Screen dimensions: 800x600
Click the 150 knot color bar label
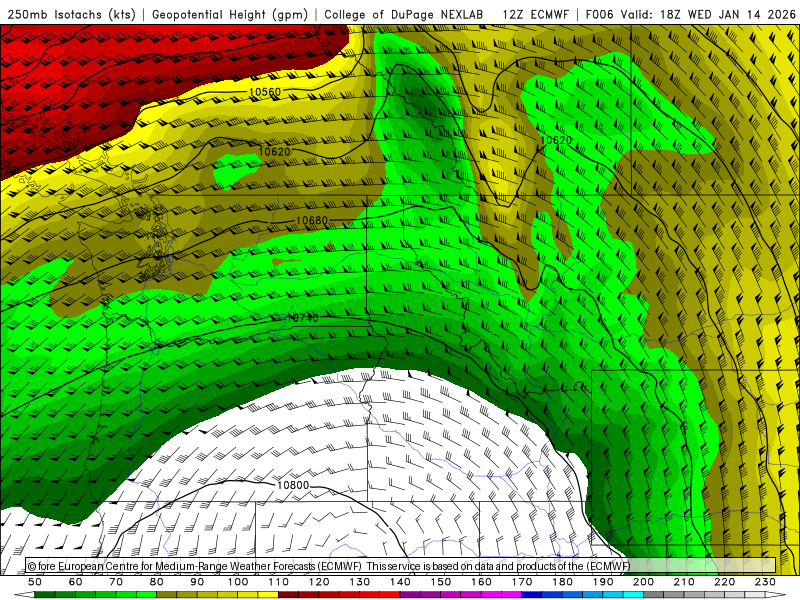(x=441, y=582)
